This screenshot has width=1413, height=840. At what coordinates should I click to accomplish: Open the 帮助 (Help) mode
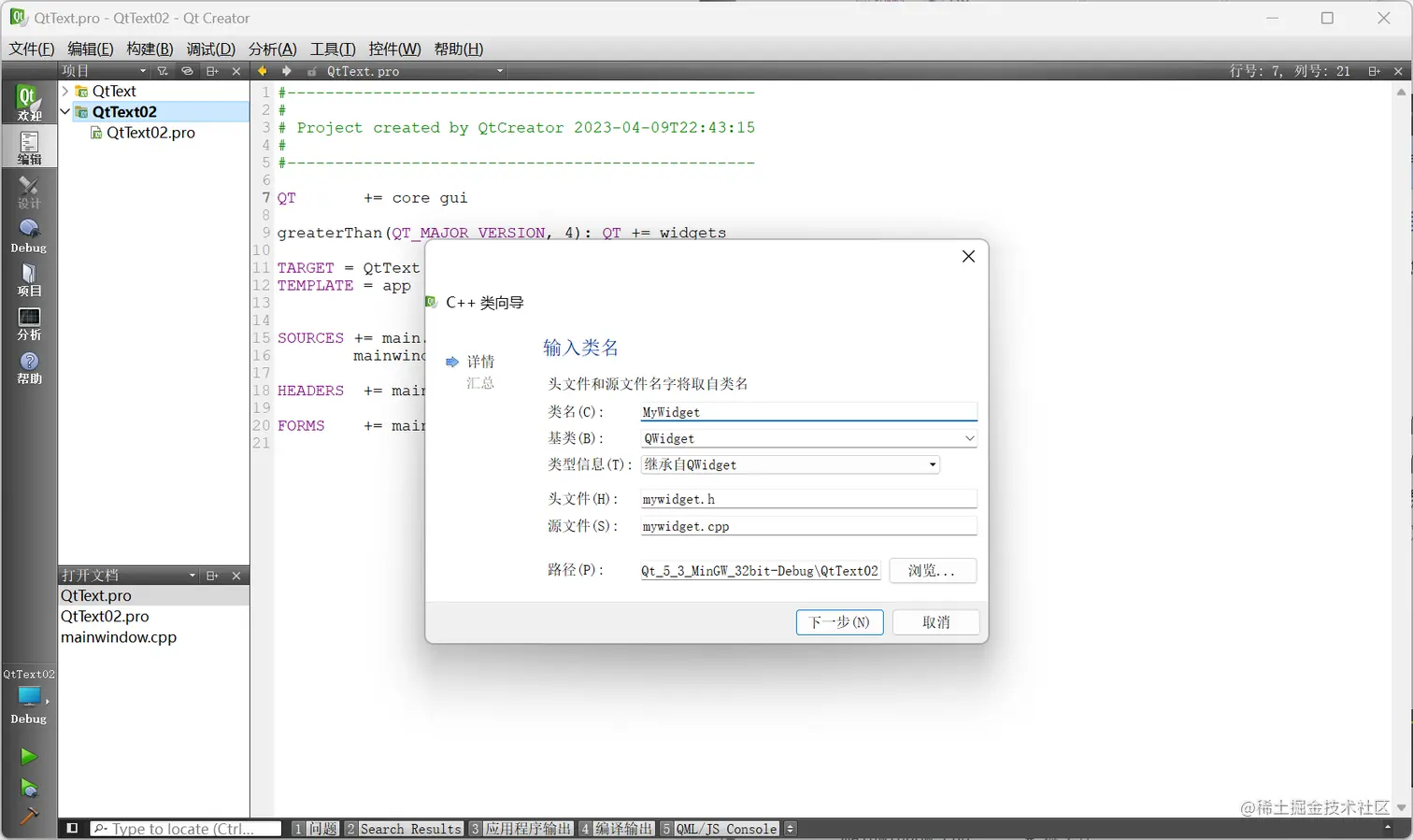[29, 367]
